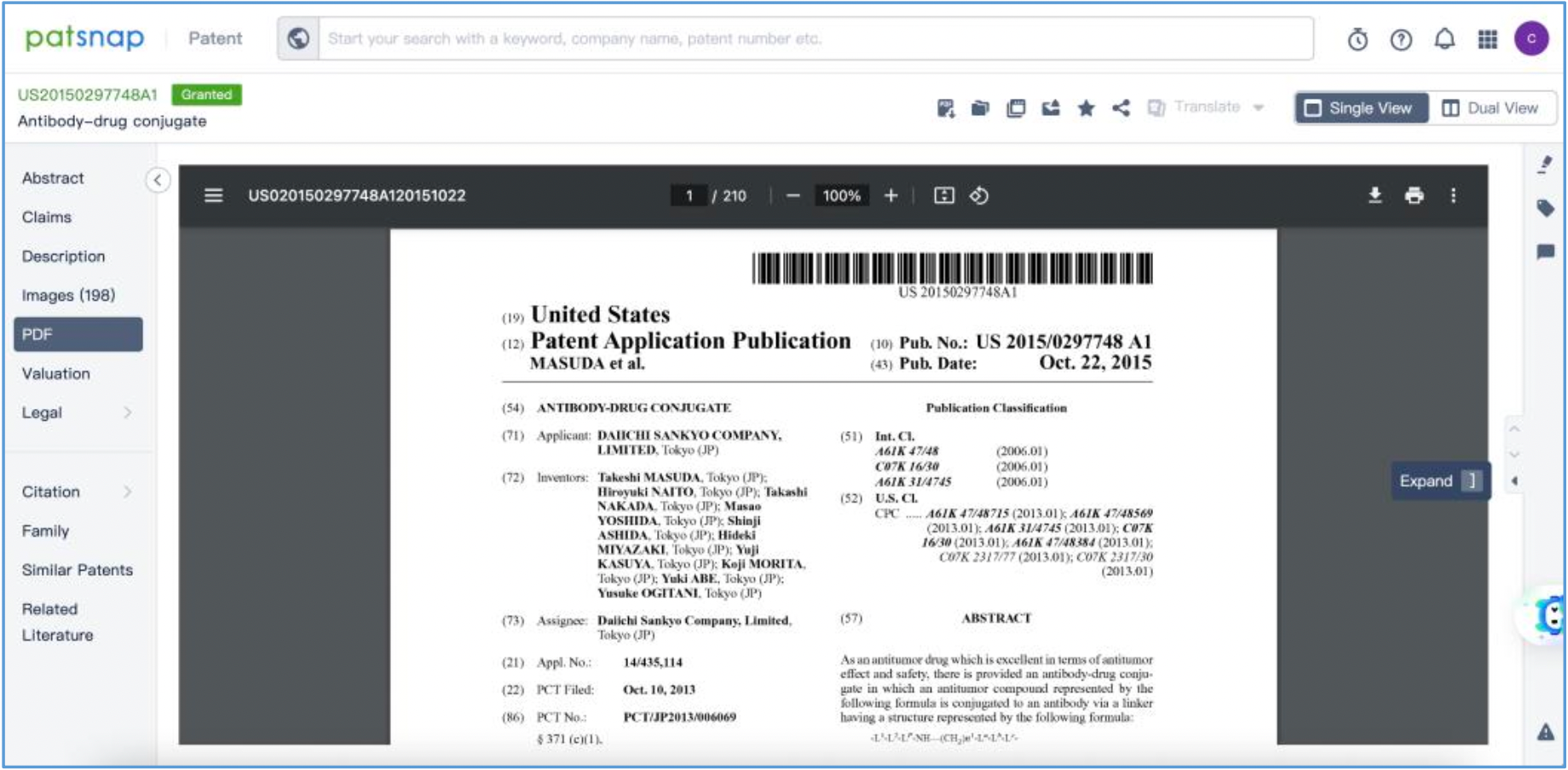Open the Patent module label
This screenshot has width=1568, height=770.
[x=215, y=38]
